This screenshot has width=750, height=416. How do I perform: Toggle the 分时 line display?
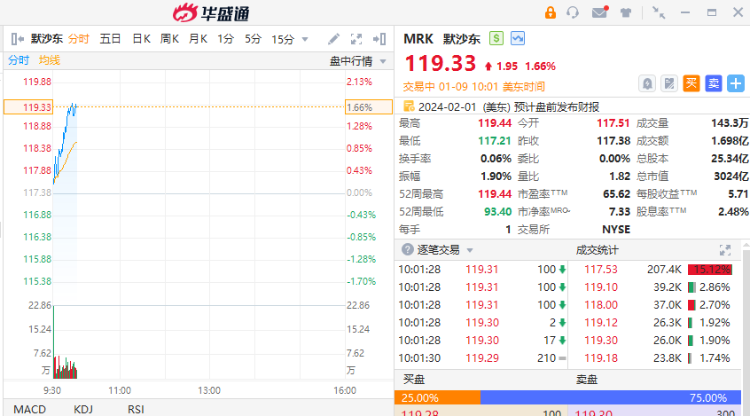click(x=19, y=60)
